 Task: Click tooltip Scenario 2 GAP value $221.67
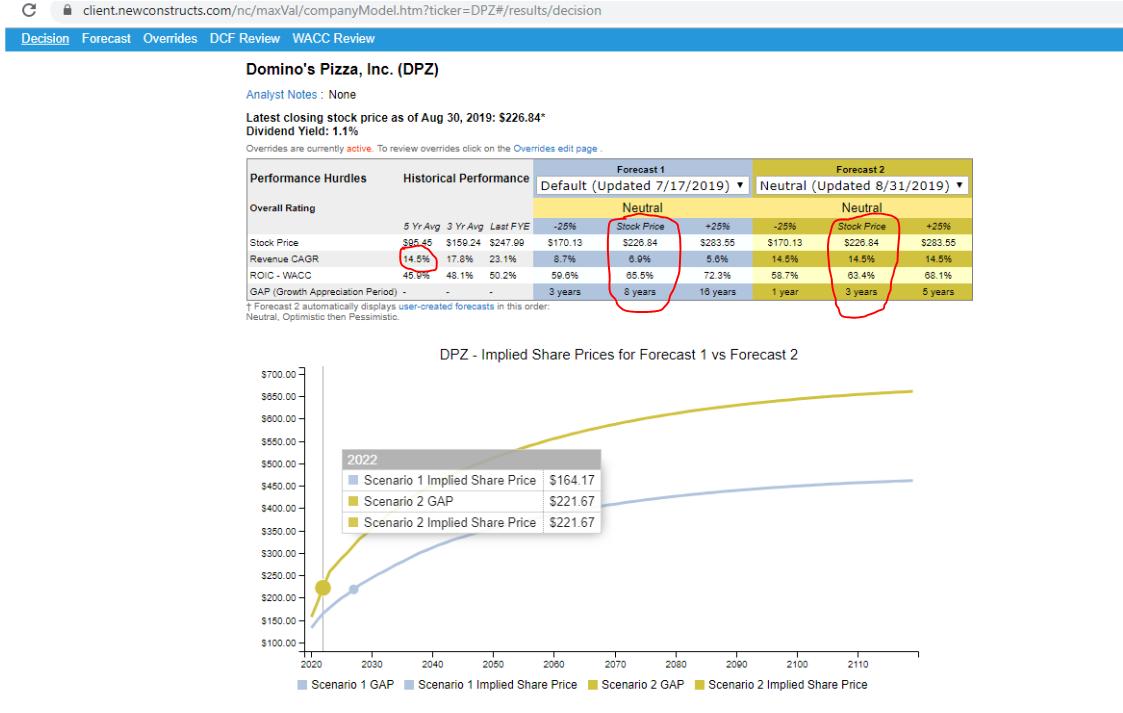click(572, 502)
